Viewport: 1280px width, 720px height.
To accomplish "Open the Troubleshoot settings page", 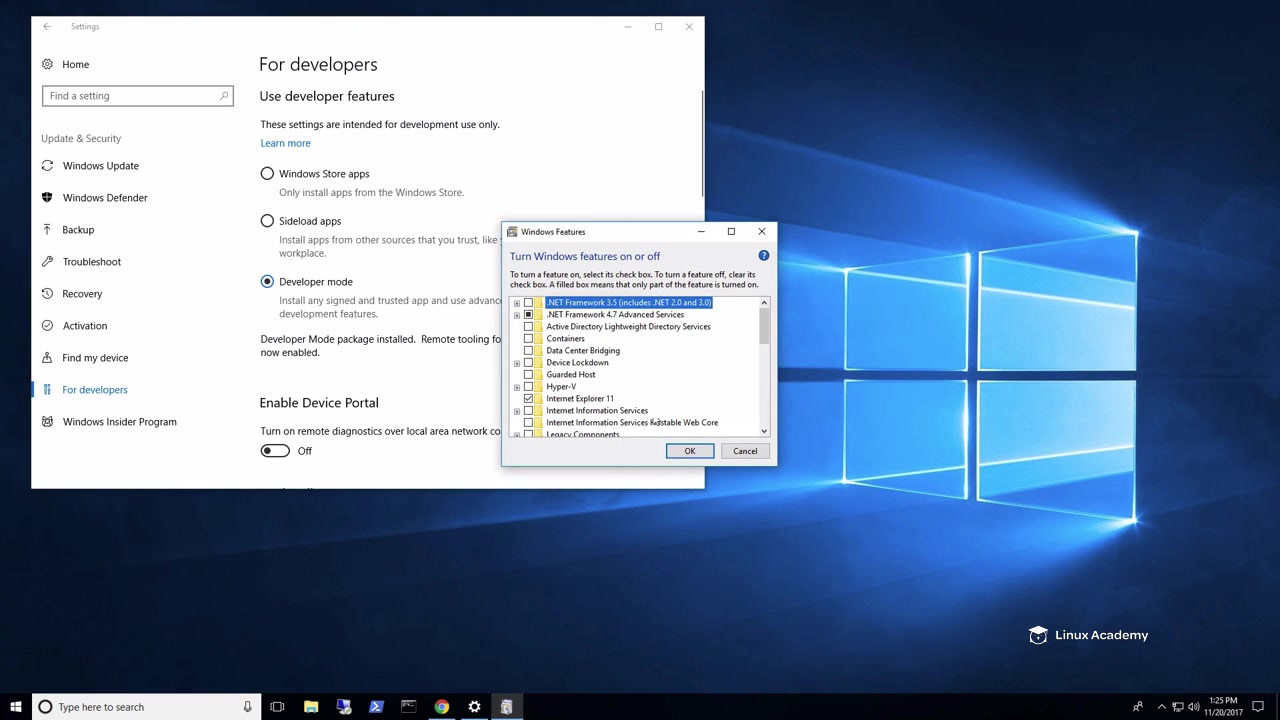I will (x=91, y=262).
